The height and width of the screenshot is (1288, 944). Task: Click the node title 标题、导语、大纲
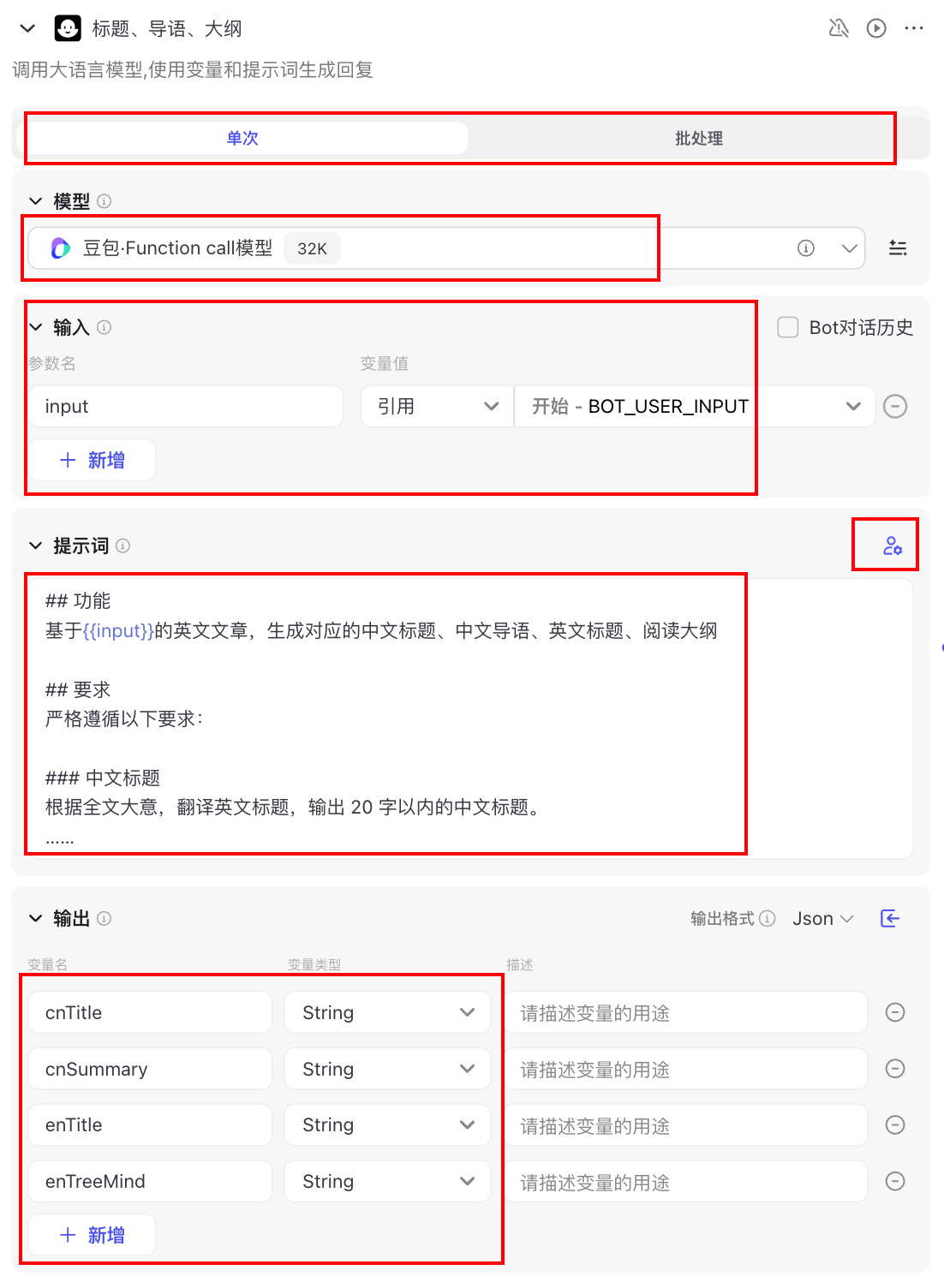coord(167,28)
